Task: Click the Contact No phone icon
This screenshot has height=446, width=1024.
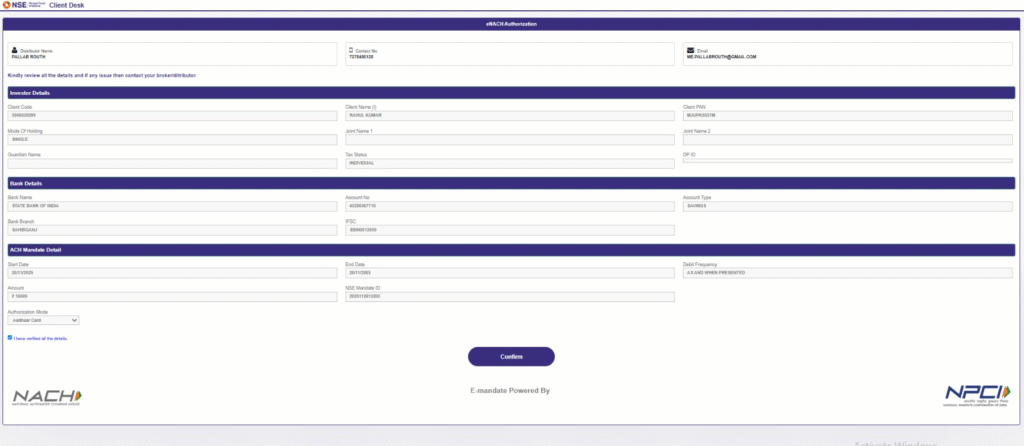Action: 351,49
